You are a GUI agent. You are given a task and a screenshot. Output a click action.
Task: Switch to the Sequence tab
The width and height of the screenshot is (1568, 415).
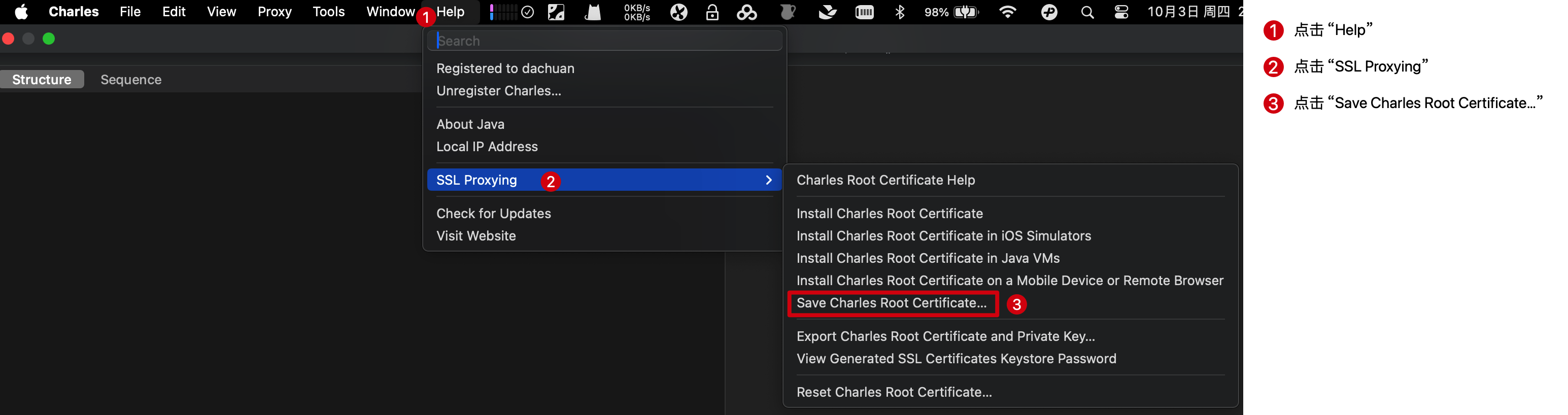[x=131, y=80]
